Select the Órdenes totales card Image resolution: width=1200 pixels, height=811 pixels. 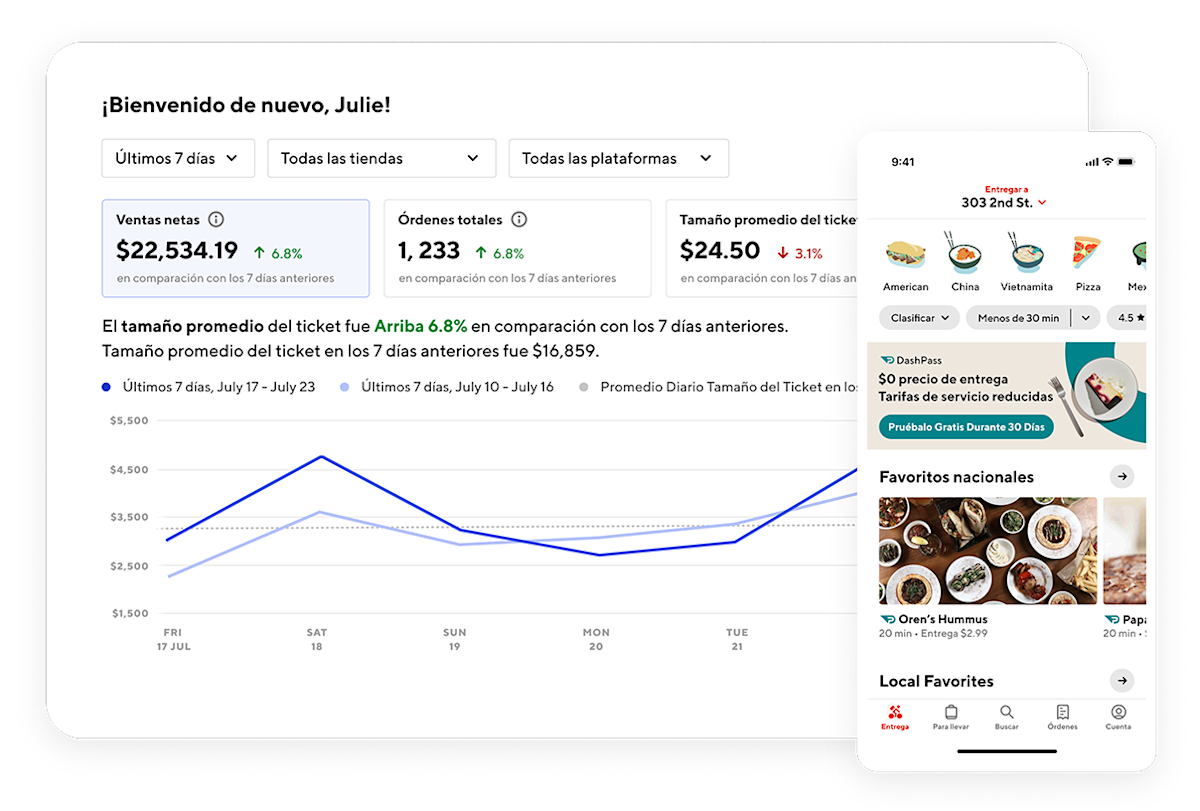517,248
